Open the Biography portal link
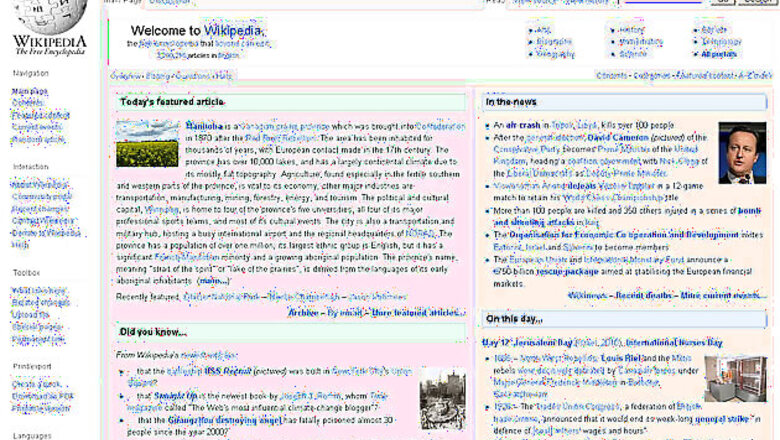The width and height of the screenshot is (780, 440). click(554, 42)
